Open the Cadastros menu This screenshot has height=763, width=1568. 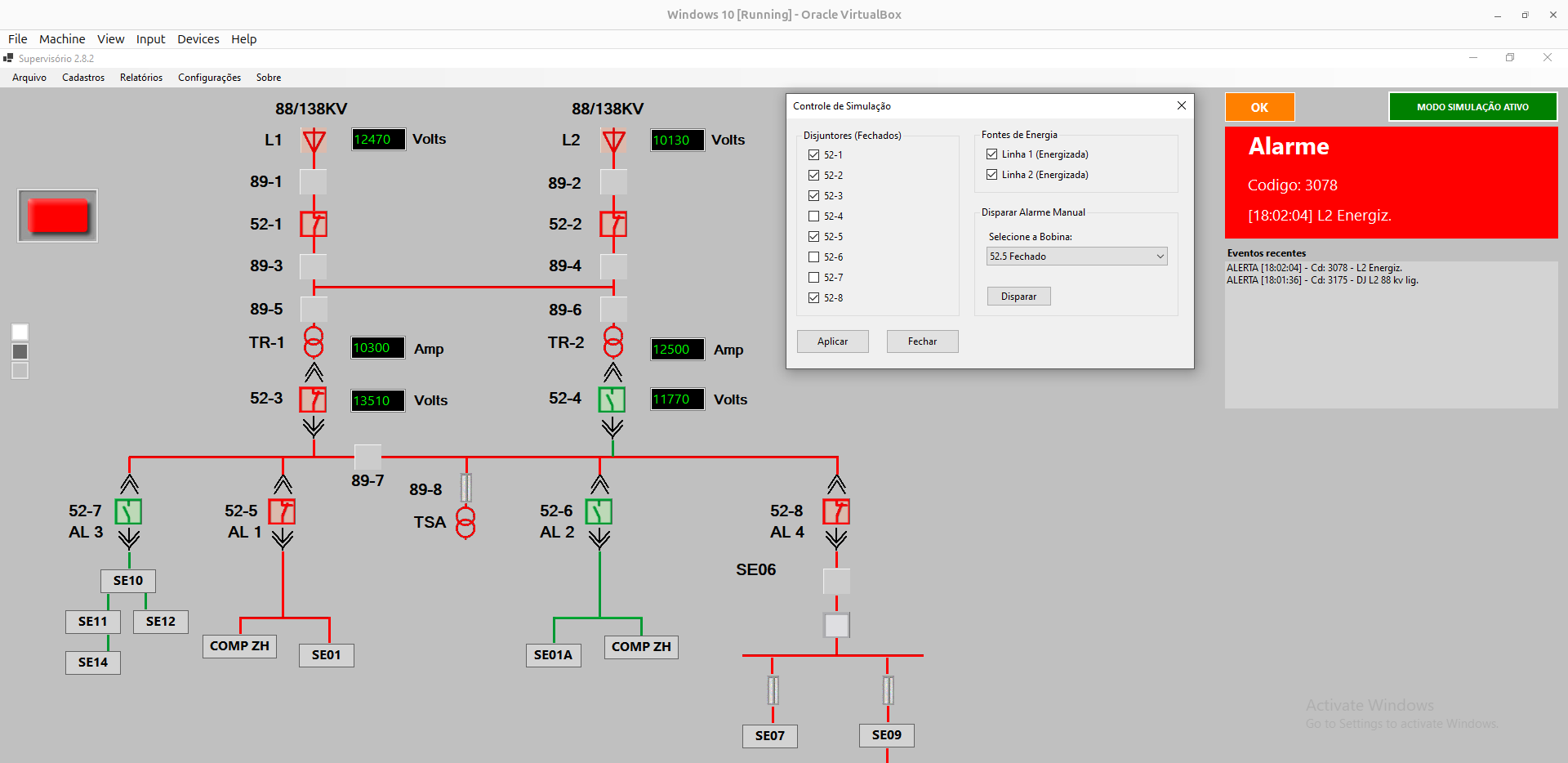(x=83, y=78)
